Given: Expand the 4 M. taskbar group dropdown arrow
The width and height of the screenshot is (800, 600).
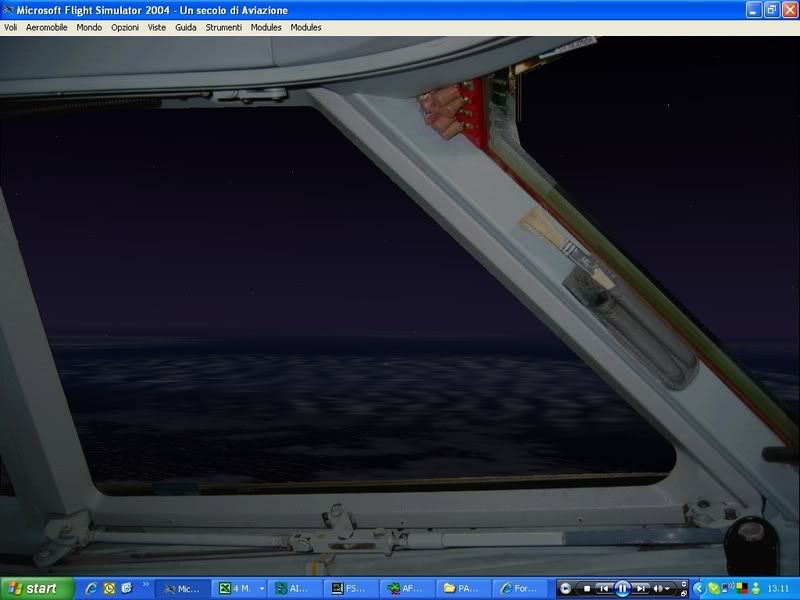Looking at the screenshot, I should click(x=262, y=589).
